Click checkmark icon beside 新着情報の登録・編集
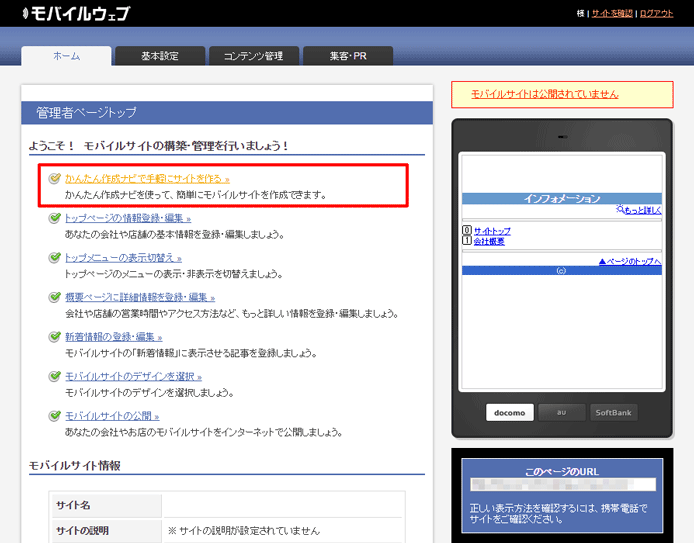This screenshot has height=543, width=694. coord(55,337)
